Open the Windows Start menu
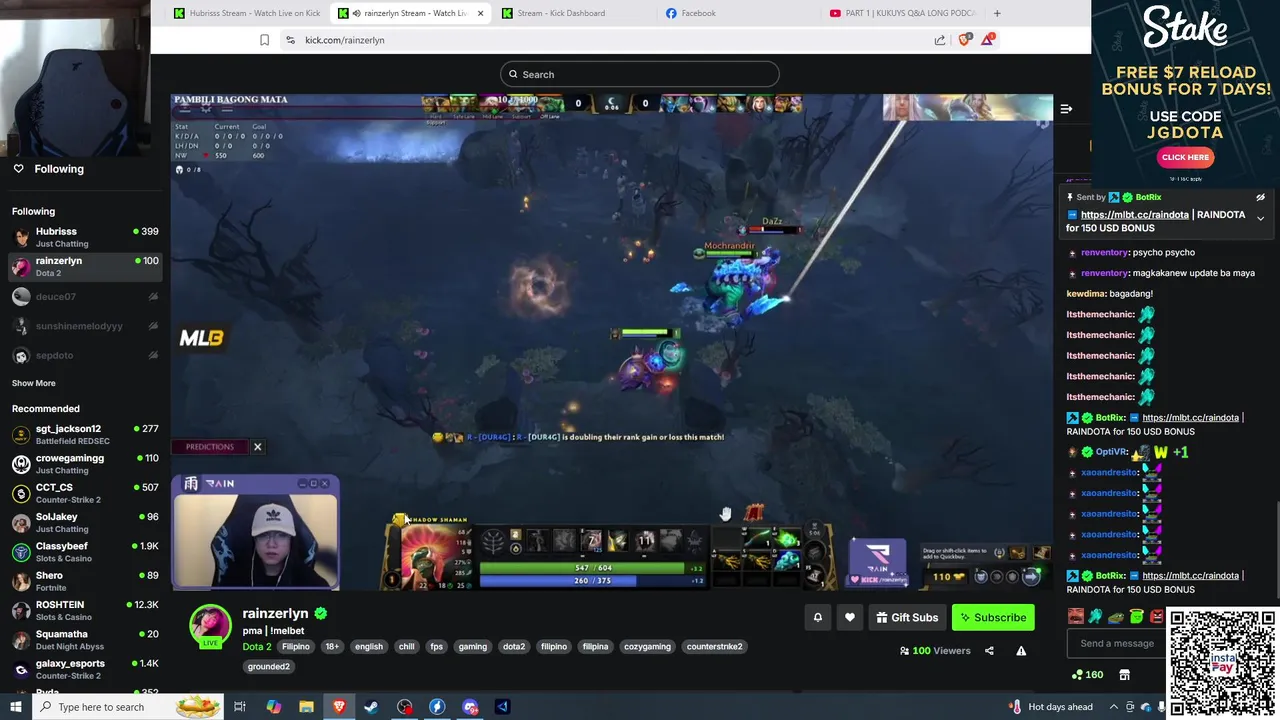Screen dimensions: 1280x720 click(x=16, y=707)
